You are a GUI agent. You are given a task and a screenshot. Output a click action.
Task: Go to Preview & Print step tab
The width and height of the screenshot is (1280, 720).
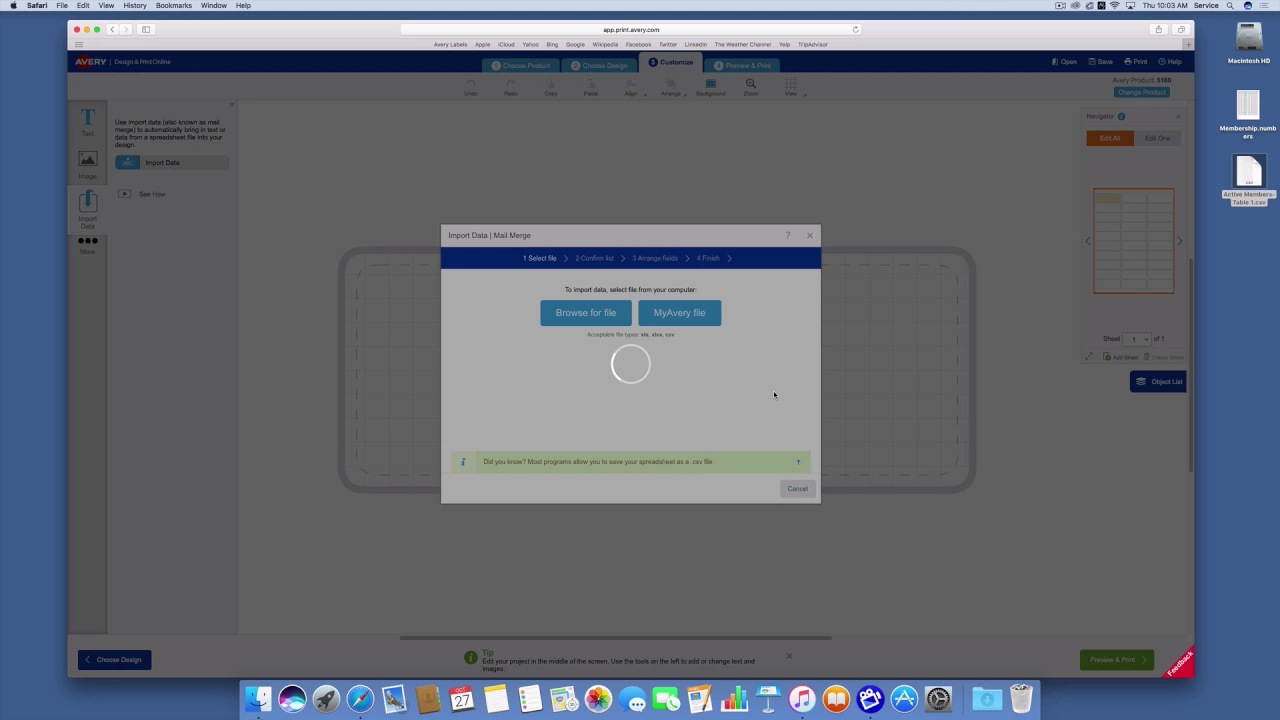[742, 65]
